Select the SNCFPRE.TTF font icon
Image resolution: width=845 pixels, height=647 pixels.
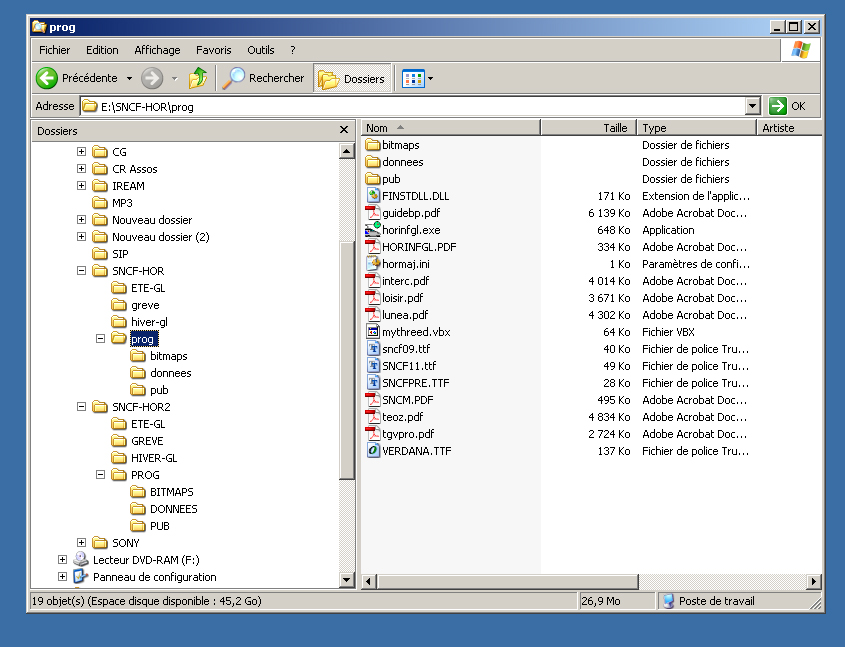click(x=373, y=382)
